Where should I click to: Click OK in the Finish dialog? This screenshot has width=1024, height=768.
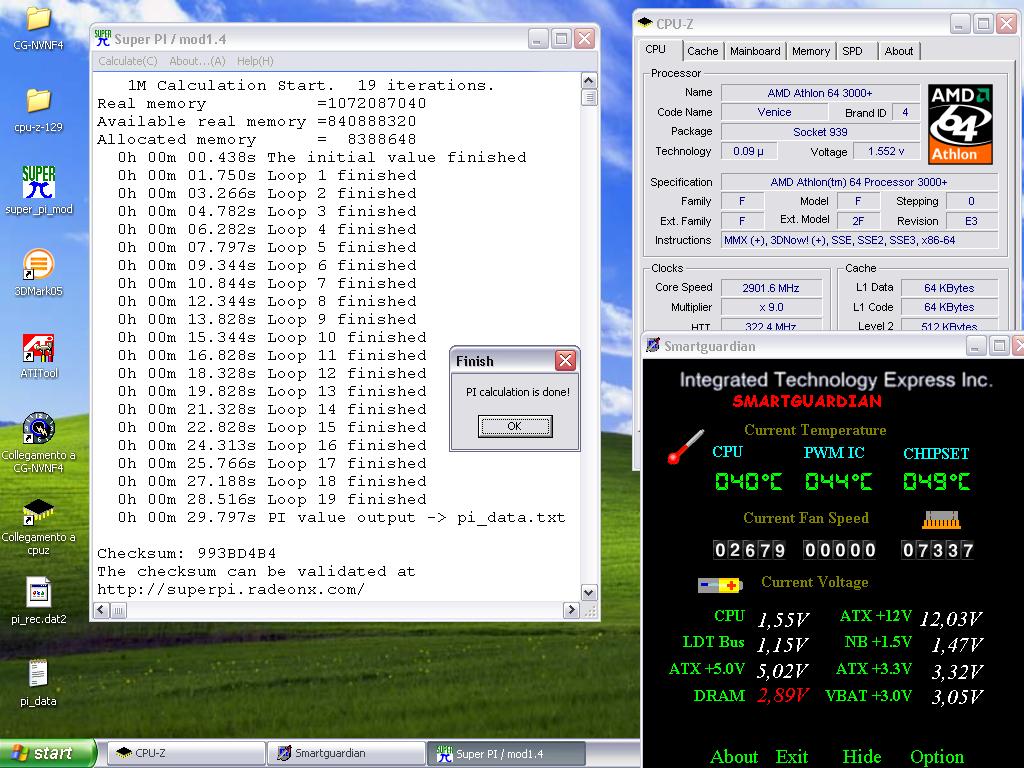click(515, 426)
